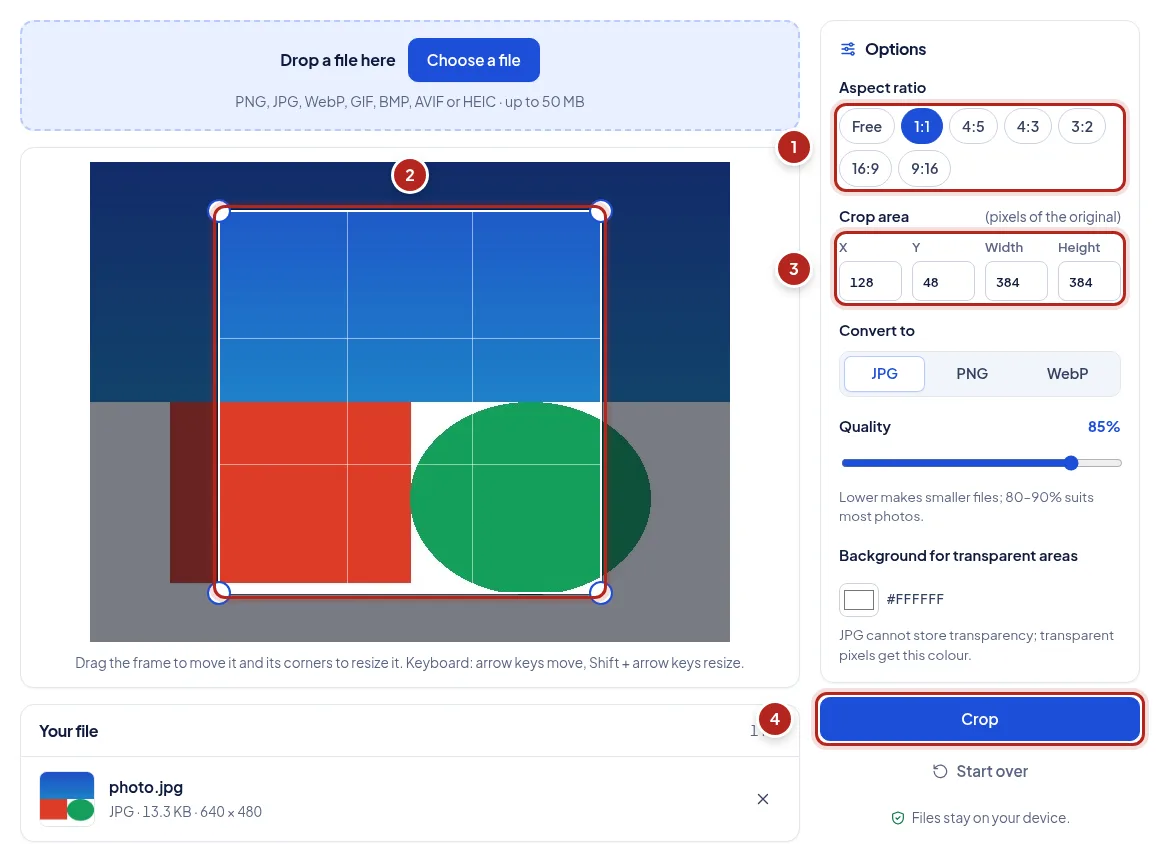Viewport: 1160px width, 861px height.
Task: Click the 'Background for transparent areas' label
Action: [x=958, y=556]
